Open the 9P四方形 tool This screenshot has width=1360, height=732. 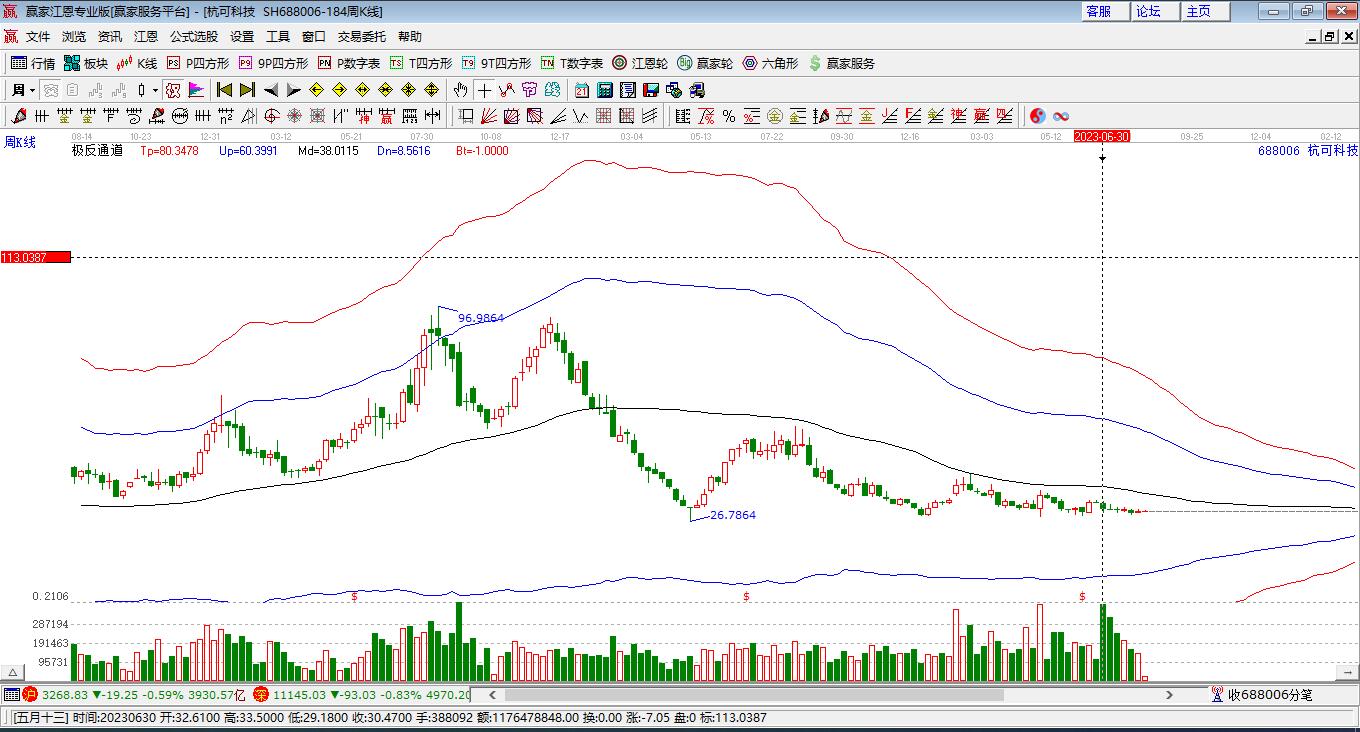coord(272,63)
